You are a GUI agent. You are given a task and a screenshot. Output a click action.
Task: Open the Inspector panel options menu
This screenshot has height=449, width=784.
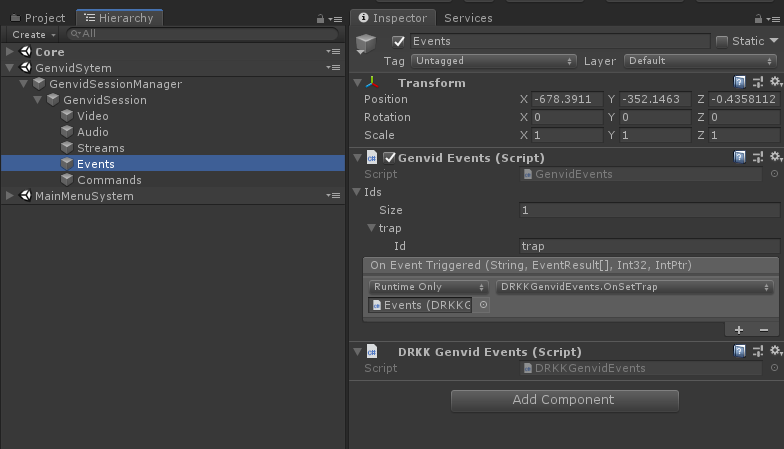coord(774,20)
